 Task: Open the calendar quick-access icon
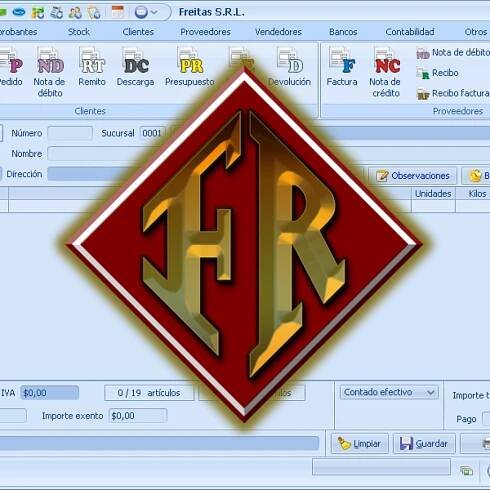[x=118, y=12]
